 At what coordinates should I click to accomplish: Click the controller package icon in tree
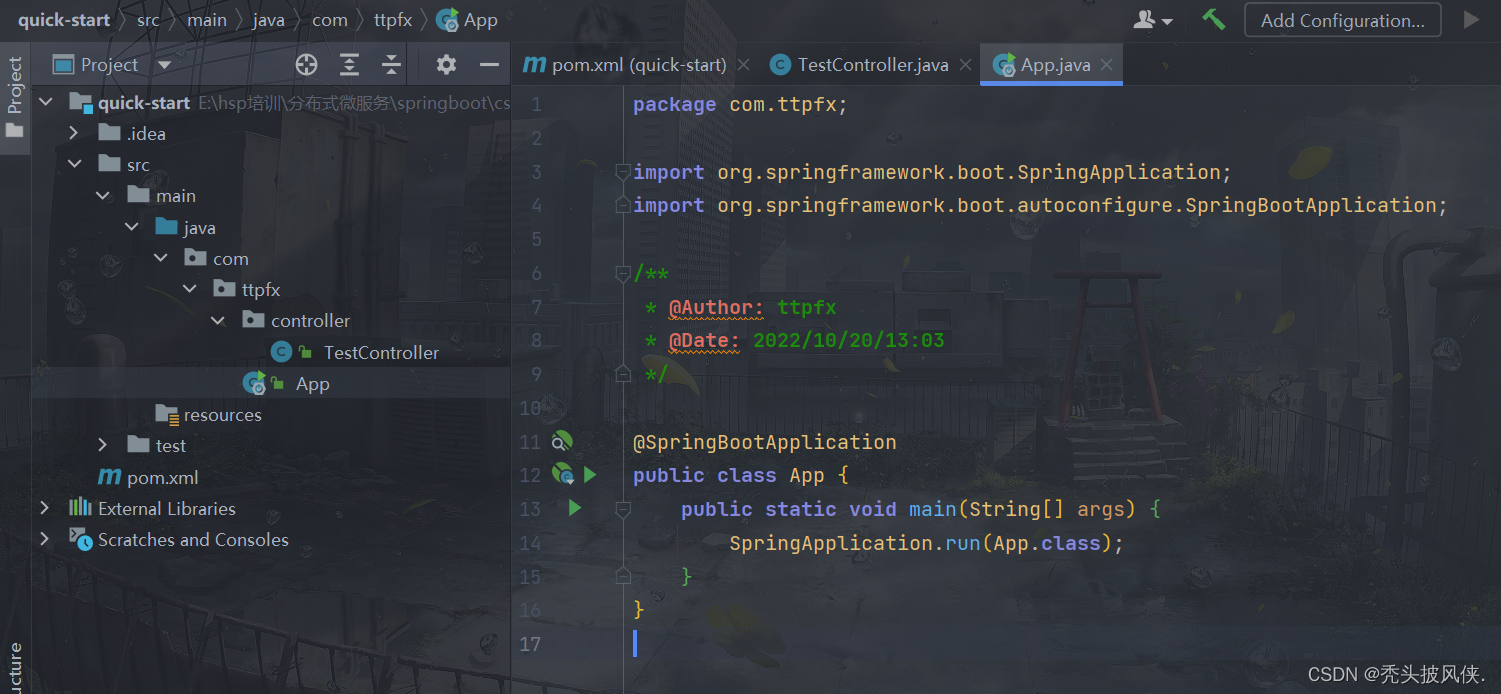tap(253, 320)
